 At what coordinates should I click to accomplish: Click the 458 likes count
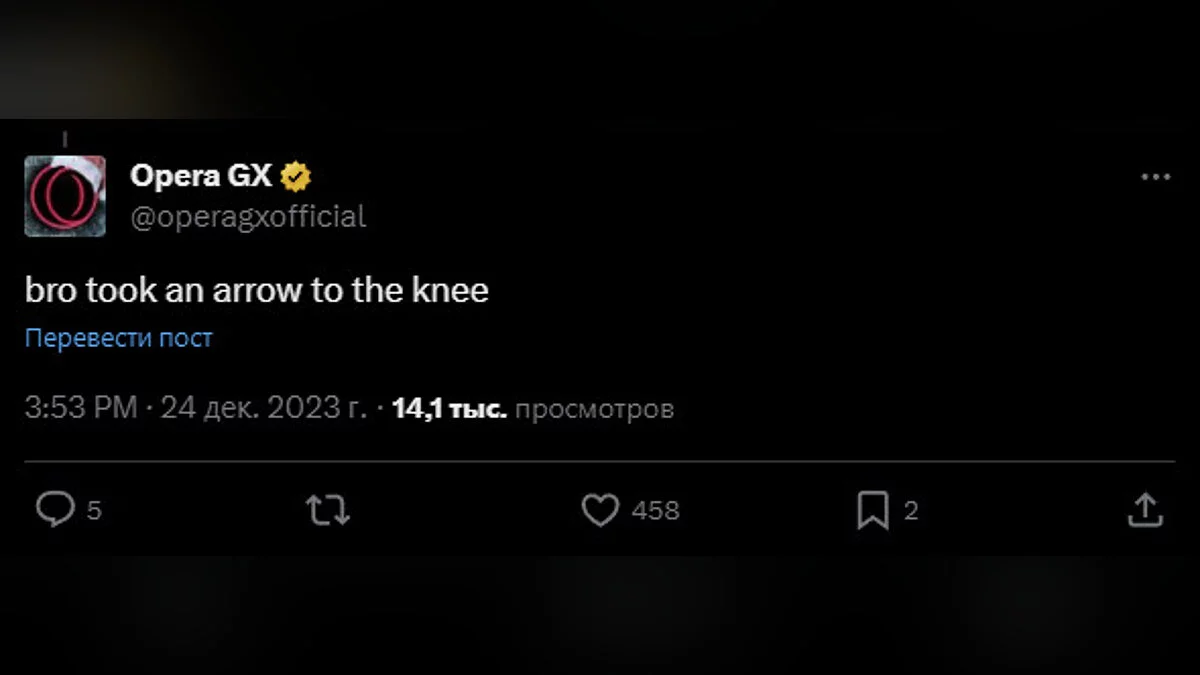coord(656,511)
